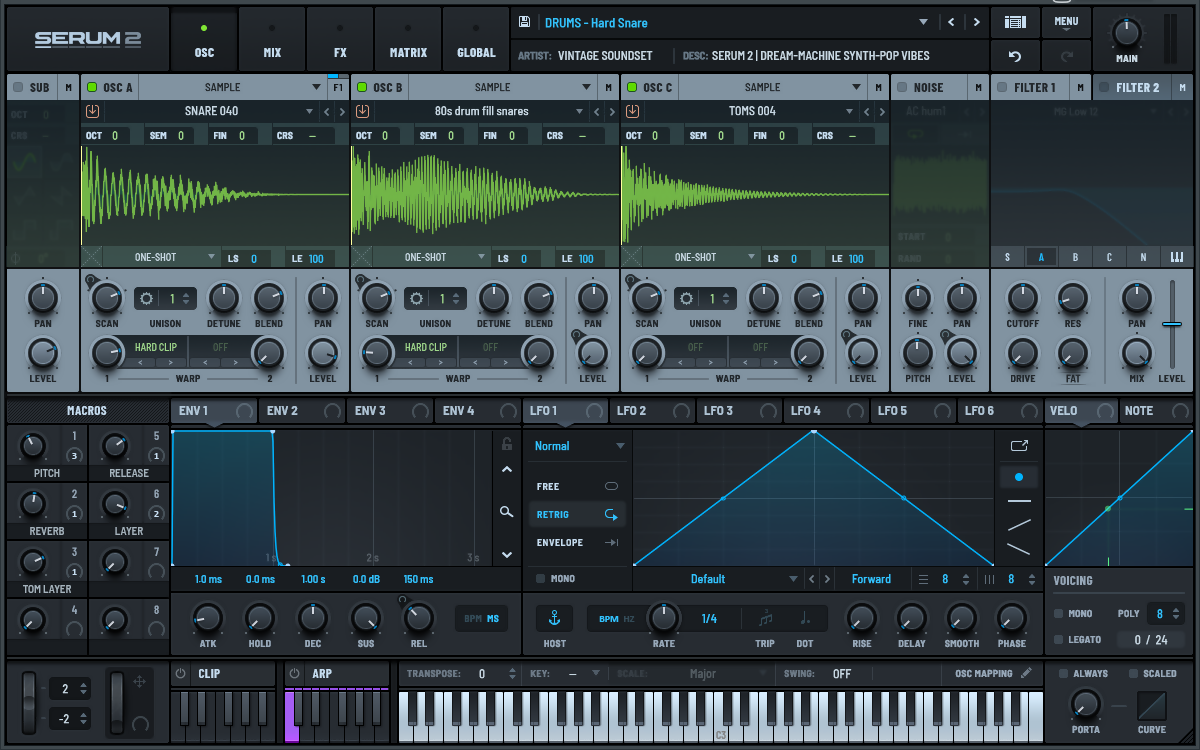Click the filter CUTOFF knob
The width and height of the screenshot is (1200, 750).
tap(1022, 298)
